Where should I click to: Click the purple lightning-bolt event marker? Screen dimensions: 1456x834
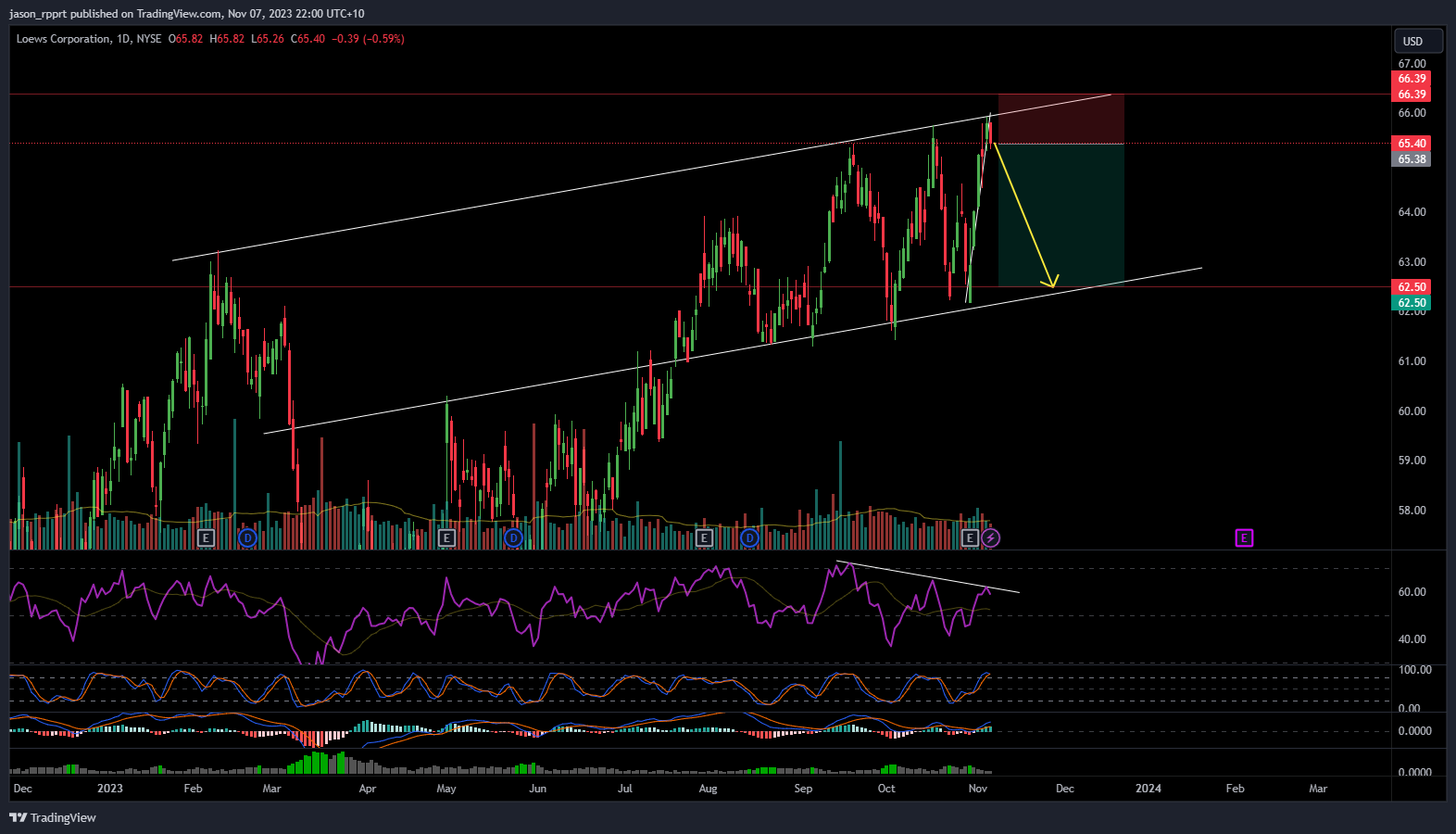click(x=991, y=537)
